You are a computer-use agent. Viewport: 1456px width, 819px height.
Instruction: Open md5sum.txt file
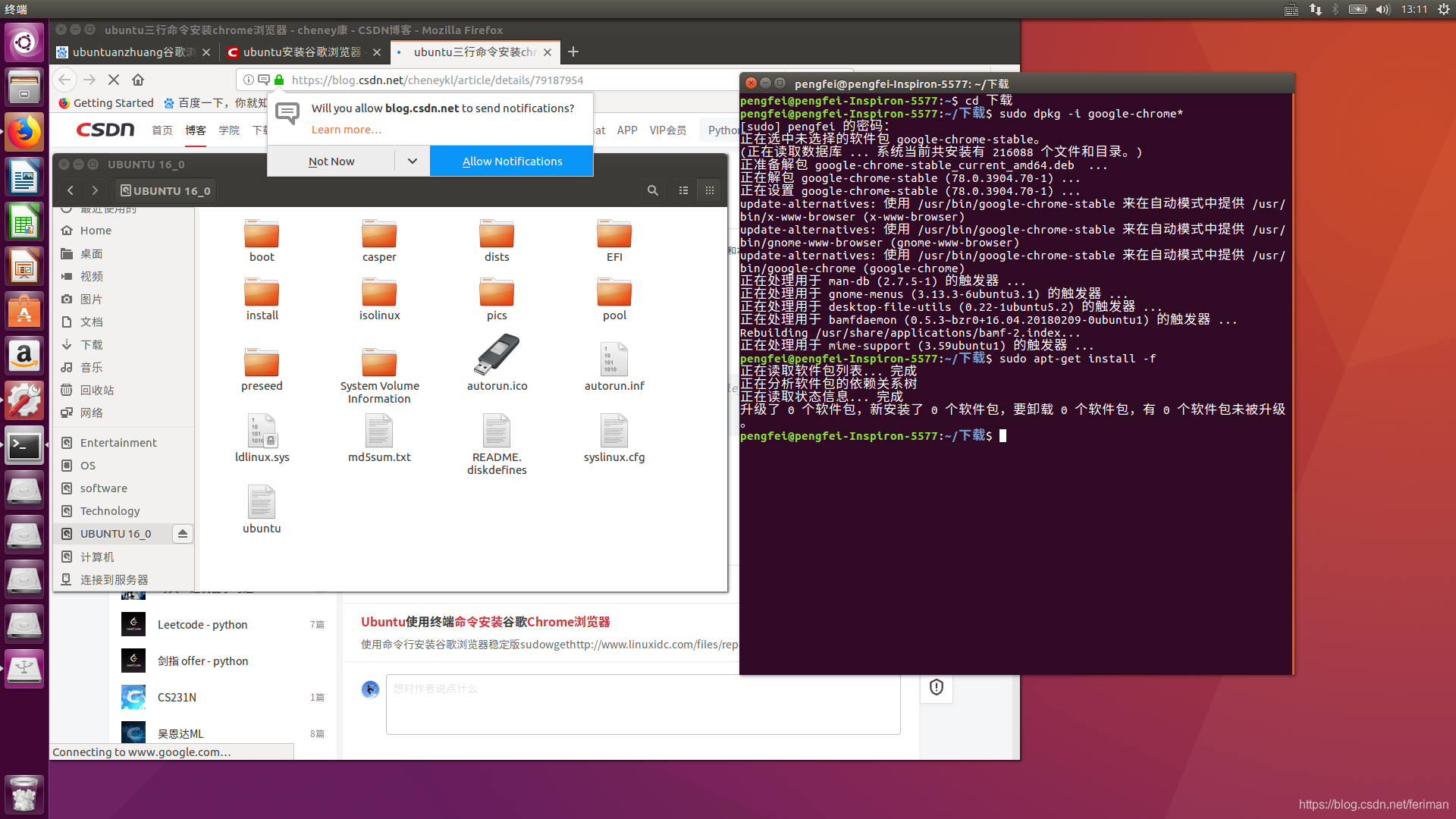point(379,438)
